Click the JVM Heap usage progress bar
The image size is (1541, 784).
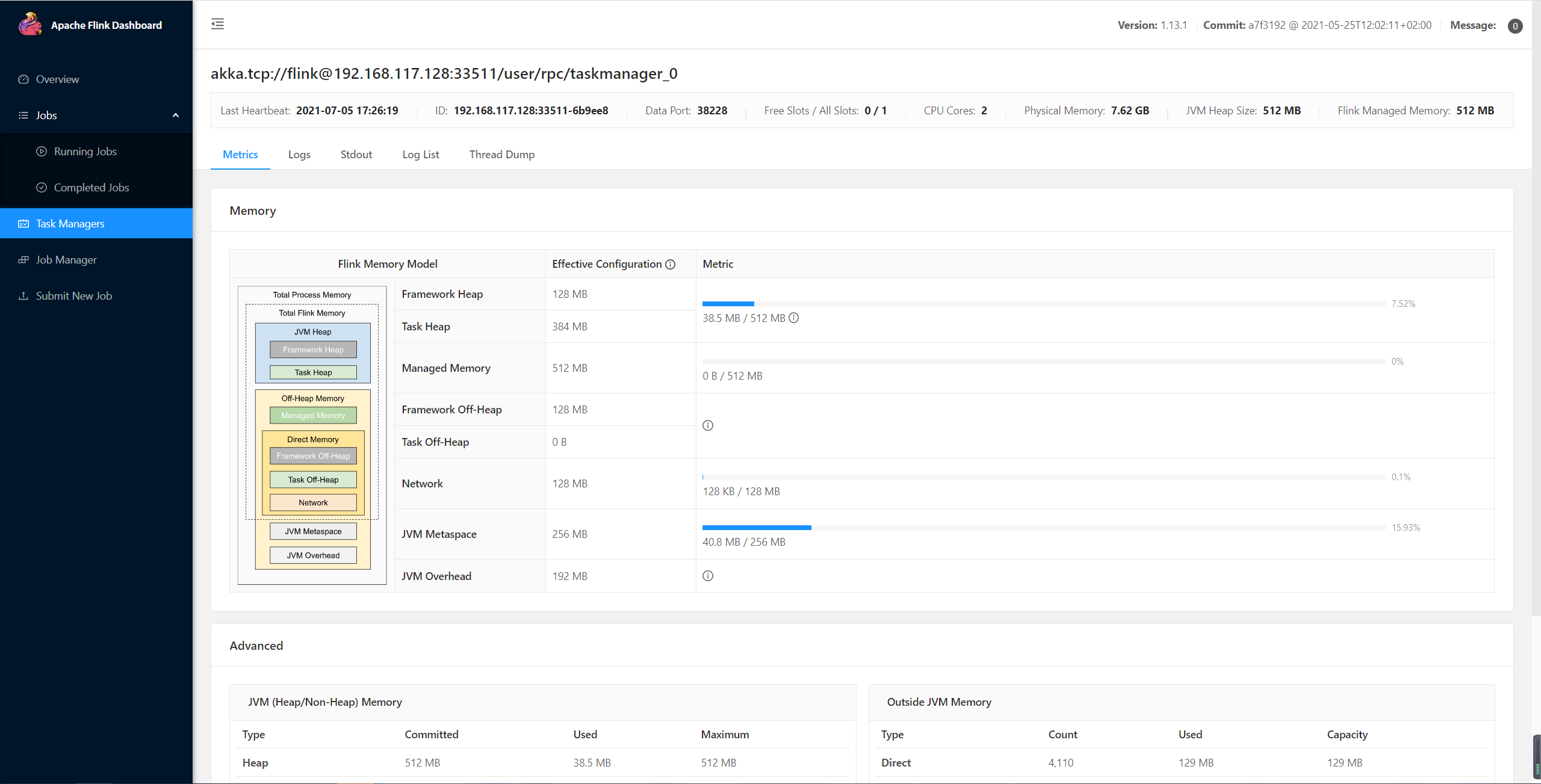tap(1044, 304)
